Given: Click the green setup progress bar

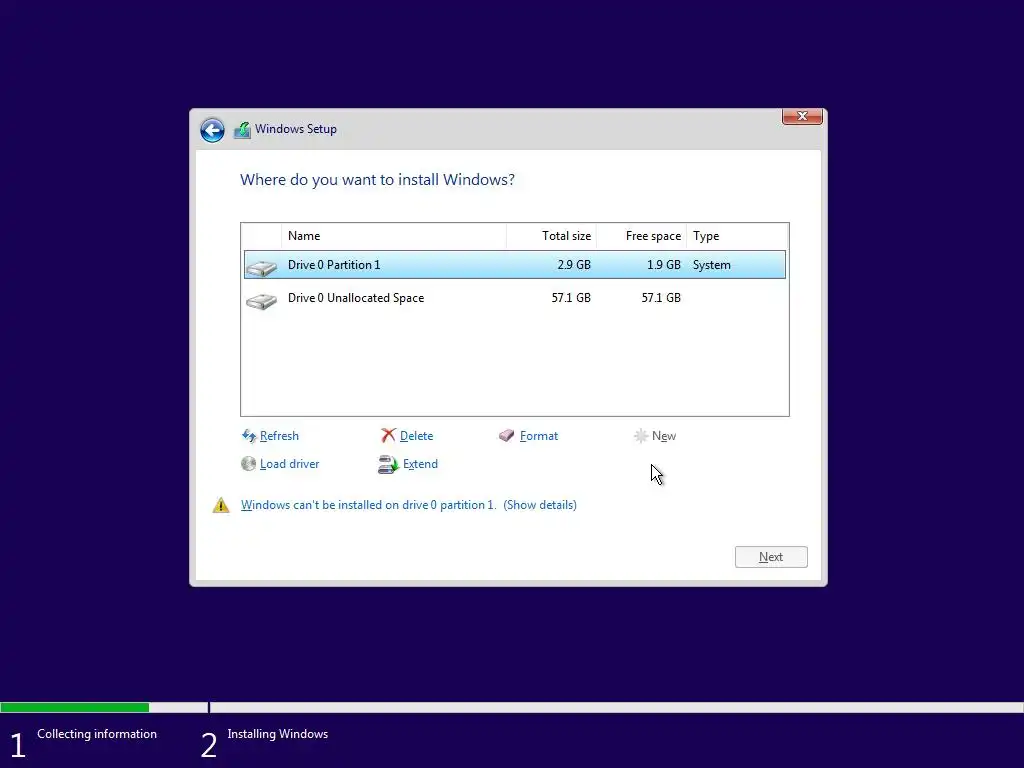Looking at the screenshot, I should pos(74,707).
